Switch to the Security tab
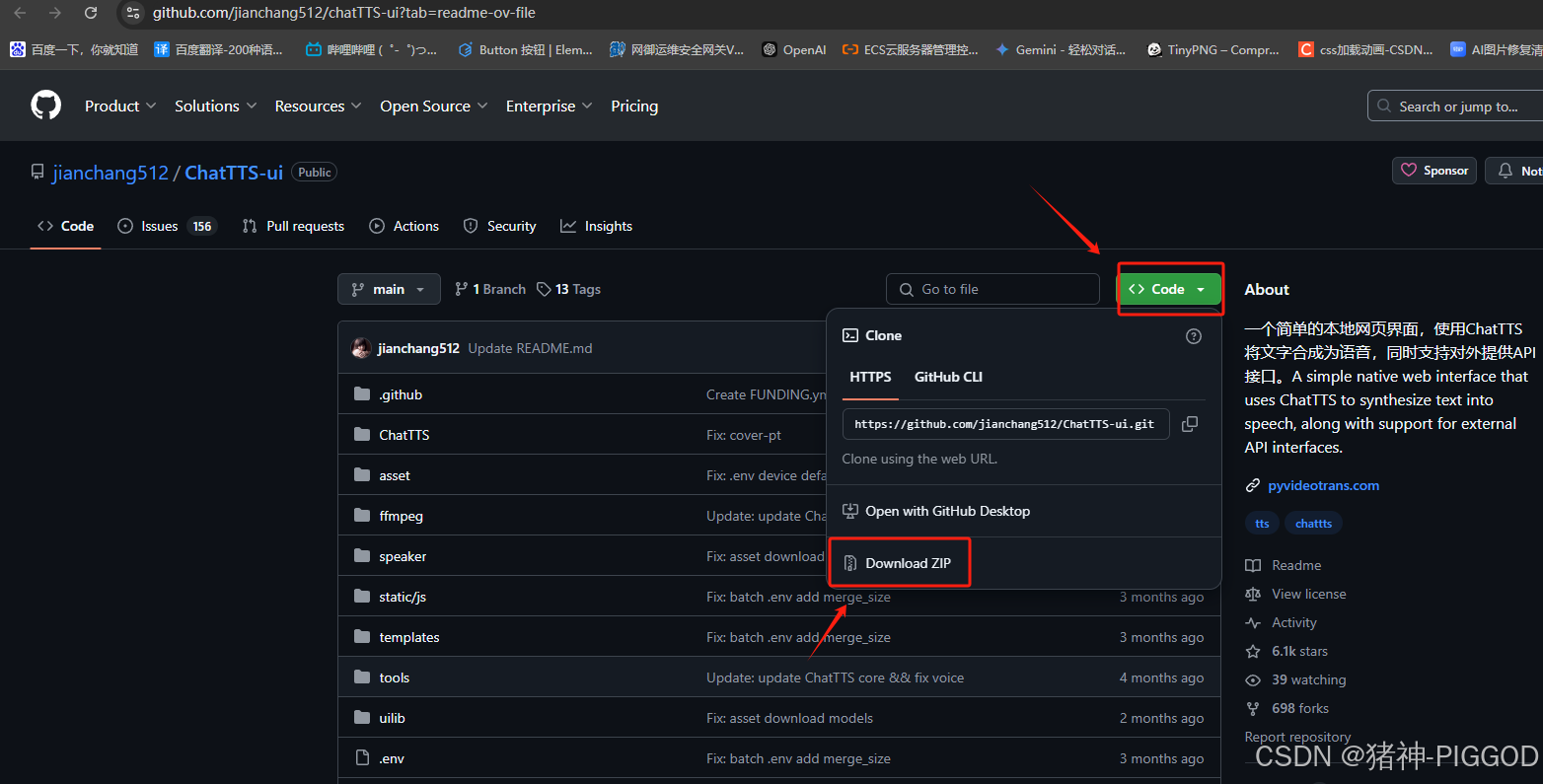Image resolution: width=1543 pixels, height=784 pixels. point(499,226)
